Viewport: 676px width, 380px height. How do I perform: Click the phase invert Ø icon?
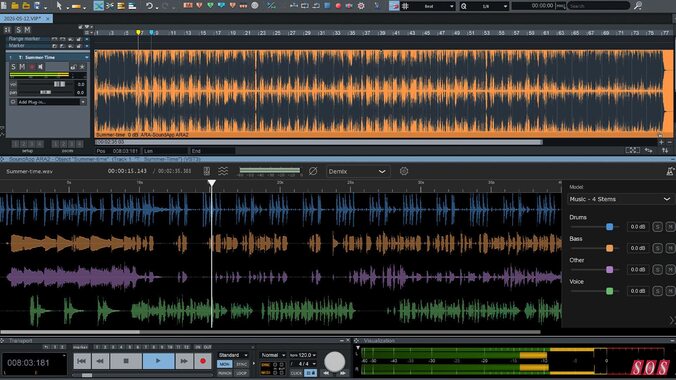(313, 171)
